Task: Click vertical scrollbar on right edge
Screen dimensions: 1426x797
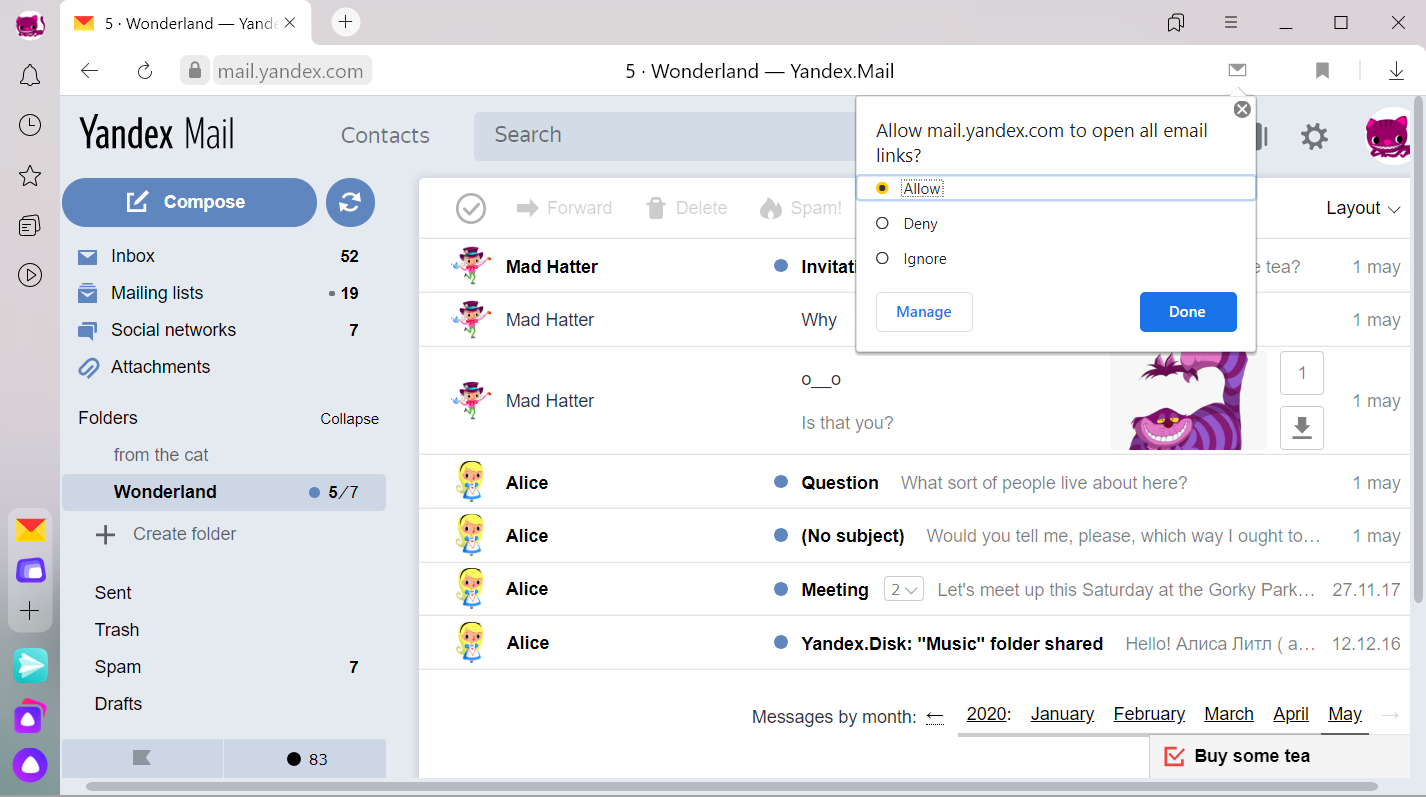Action: 1418,350
